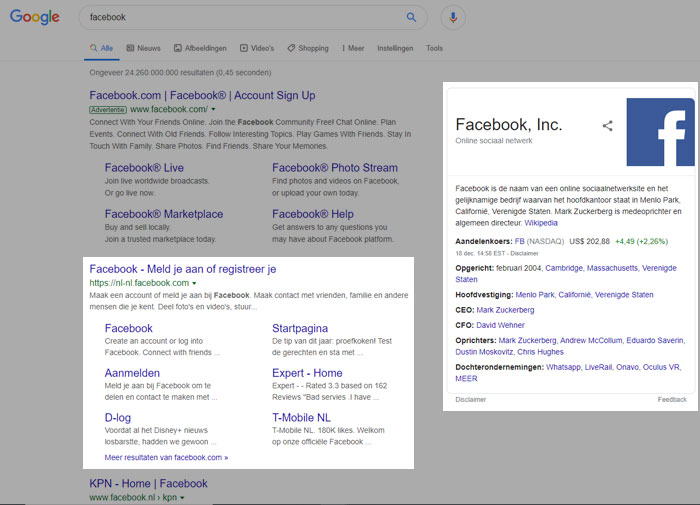
Task: Switch to the Afbeeldingen tab
Action: (x=200, y=48)
